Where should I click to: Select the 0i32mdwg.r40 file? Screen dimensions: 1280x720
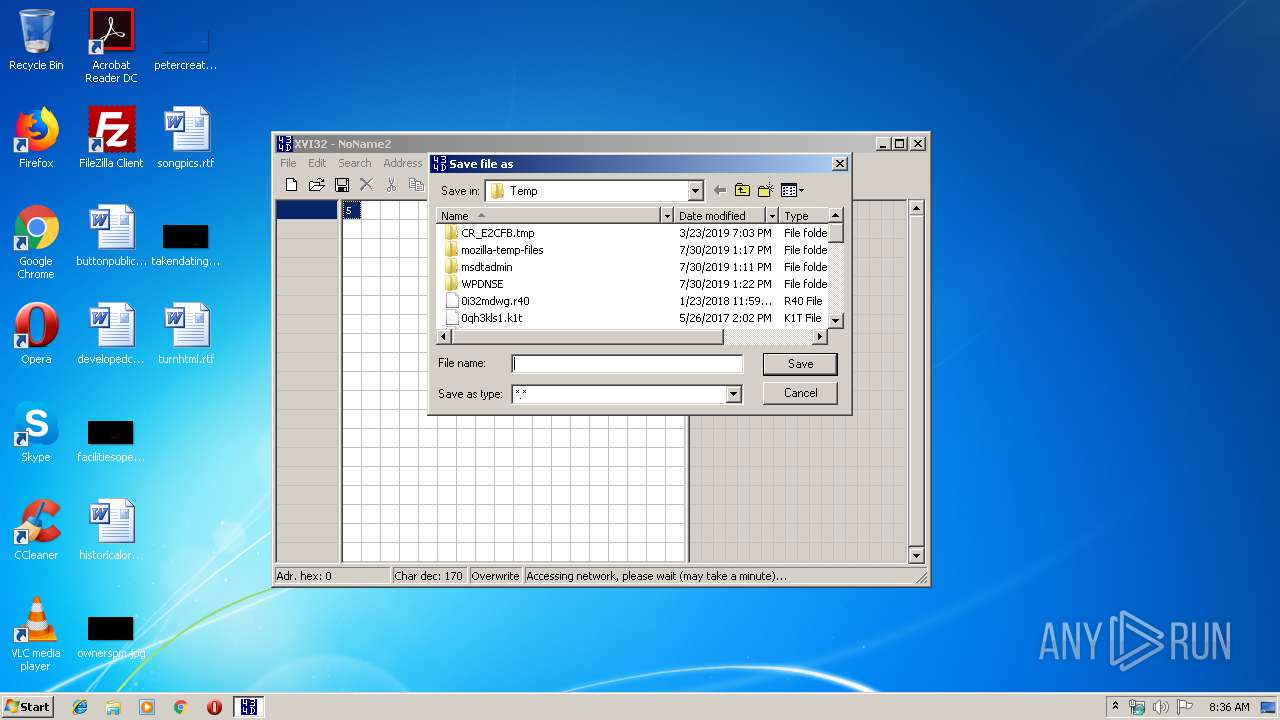(x=487, y=301)
